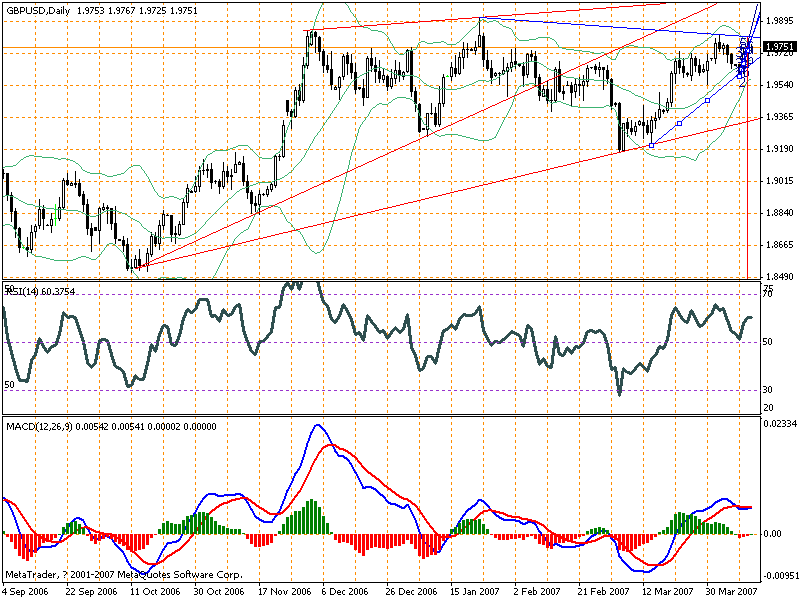The height and width of the screenshot is (600, 800).
Task: Select the current price tag 1.9751
Action: click(780, 46)
